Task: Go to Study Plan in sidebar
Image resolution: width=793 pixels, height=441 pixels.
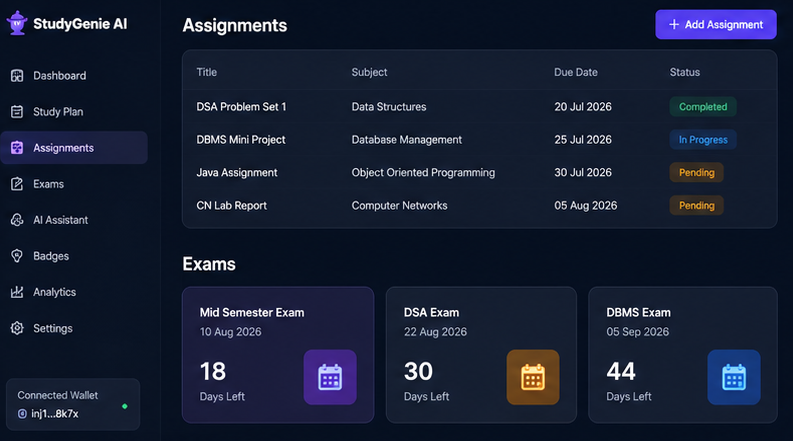Action: [x=74, y=112]
